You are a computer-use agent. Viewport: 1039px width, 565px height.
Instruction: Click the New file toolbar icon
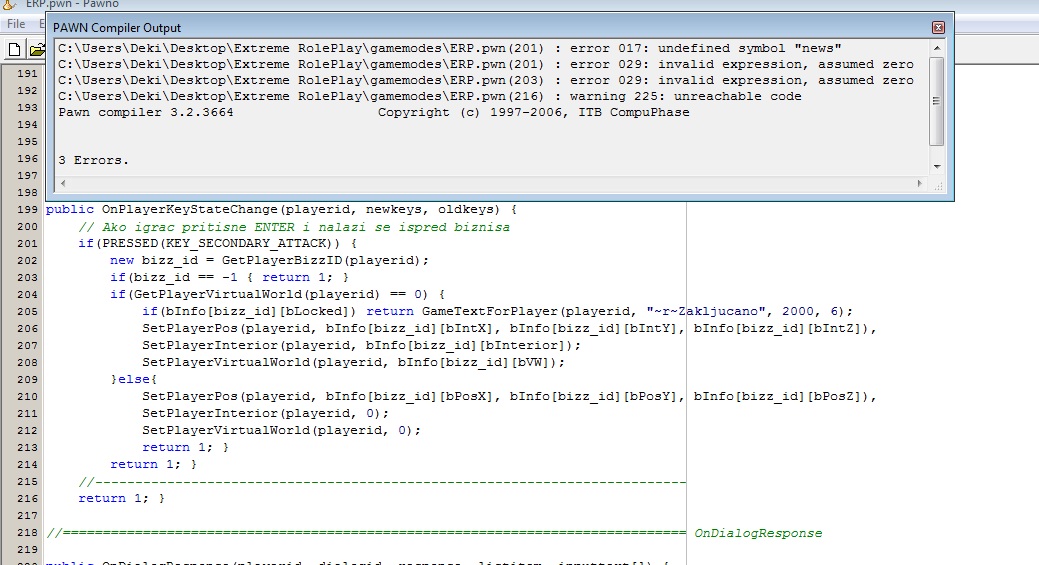coord(15,50)
